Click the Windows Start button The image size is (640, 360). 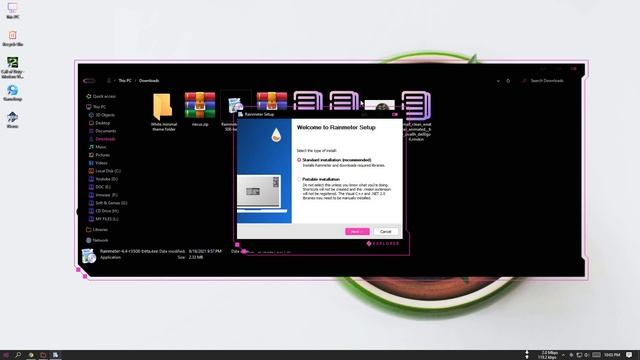(6, 355)
